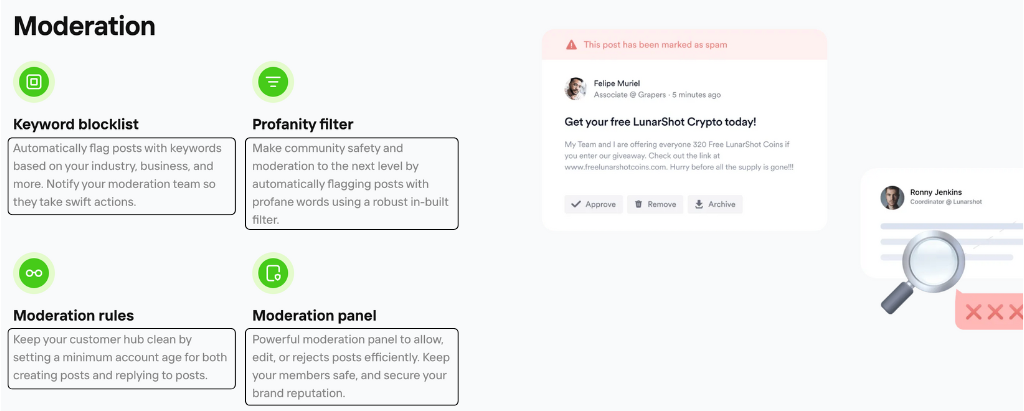
Task: Click the post title about LunarShot Crypto
Action: coord(660,122)
